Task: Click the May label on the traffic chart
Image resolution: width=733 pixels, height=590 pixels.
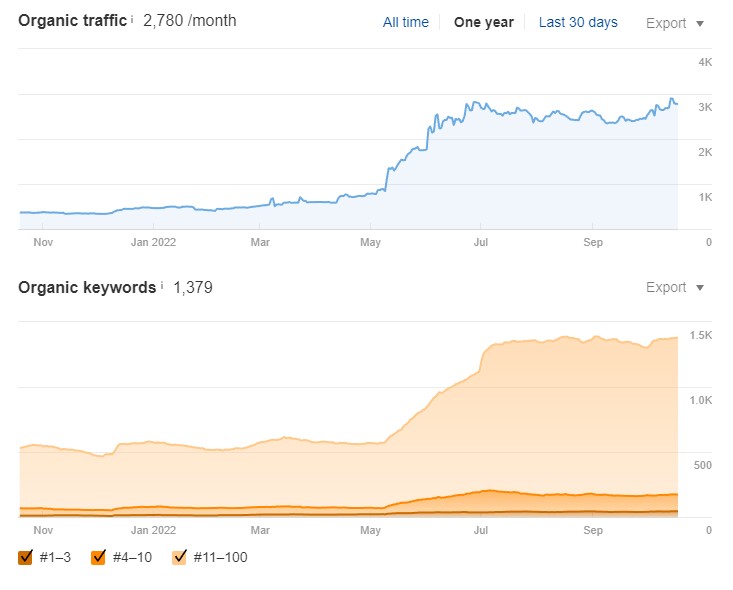Action: click(371, 242)
